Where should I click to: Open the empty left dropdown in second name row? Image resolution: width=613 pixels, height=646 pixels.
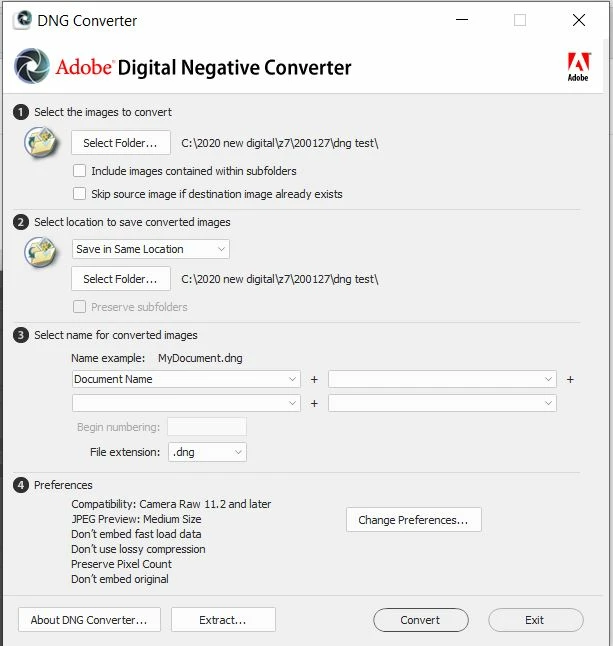point(186,403)
